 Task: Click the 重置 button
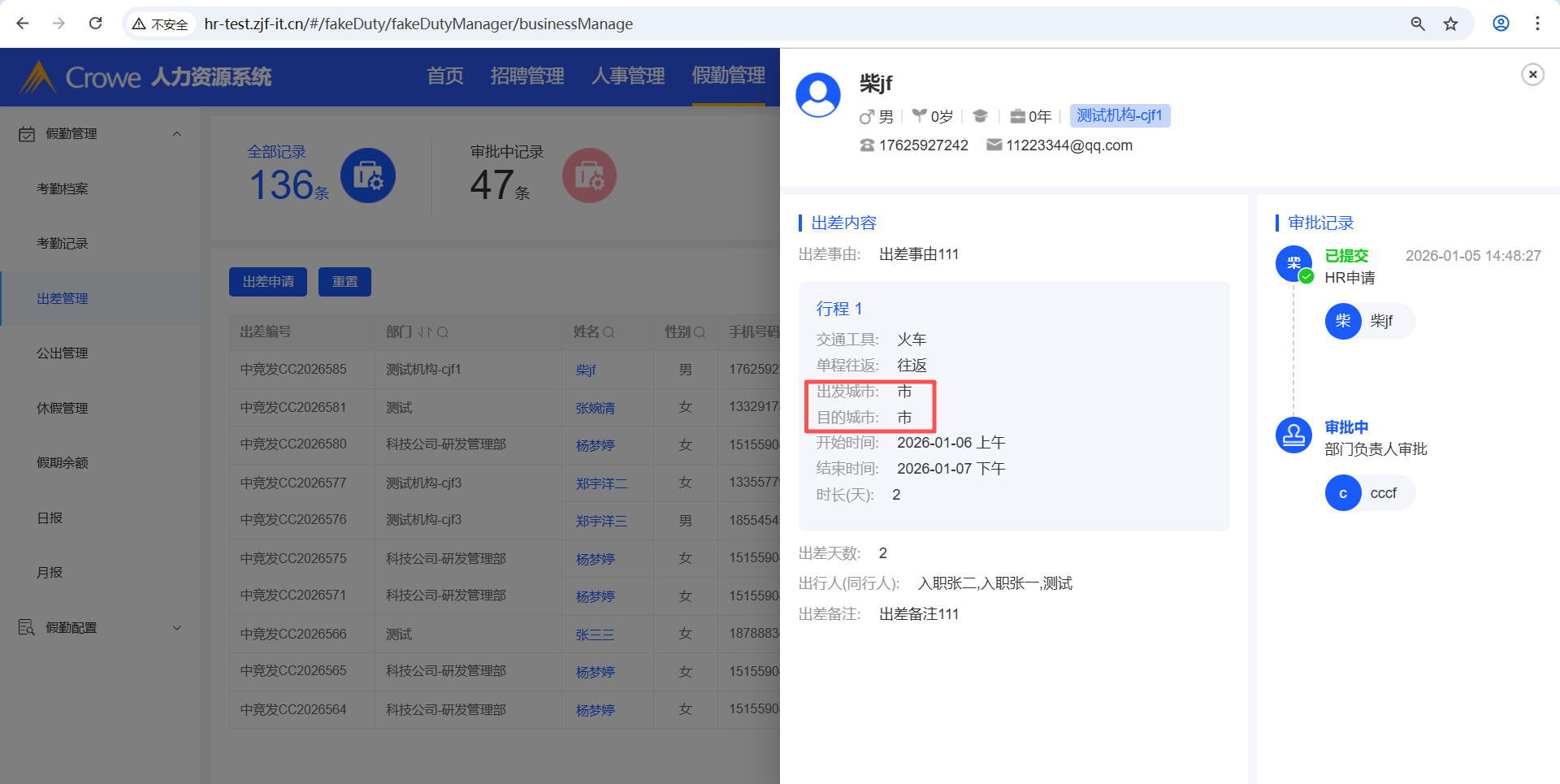pos(344,282)
